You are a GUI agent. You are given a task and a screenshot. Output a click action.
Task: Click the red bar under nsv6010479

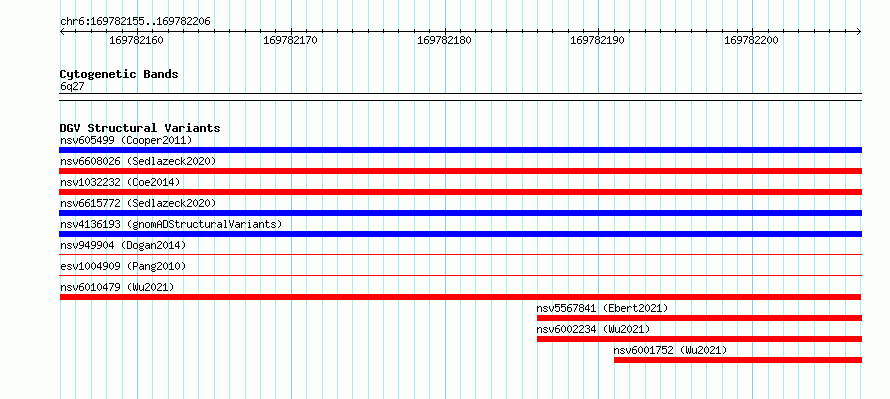(460, 297)
